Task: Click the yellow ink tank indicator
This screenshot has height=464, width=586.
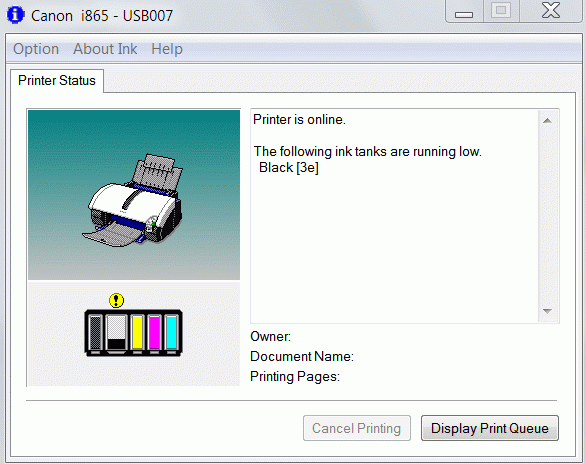Action: [x=138, y=332]
